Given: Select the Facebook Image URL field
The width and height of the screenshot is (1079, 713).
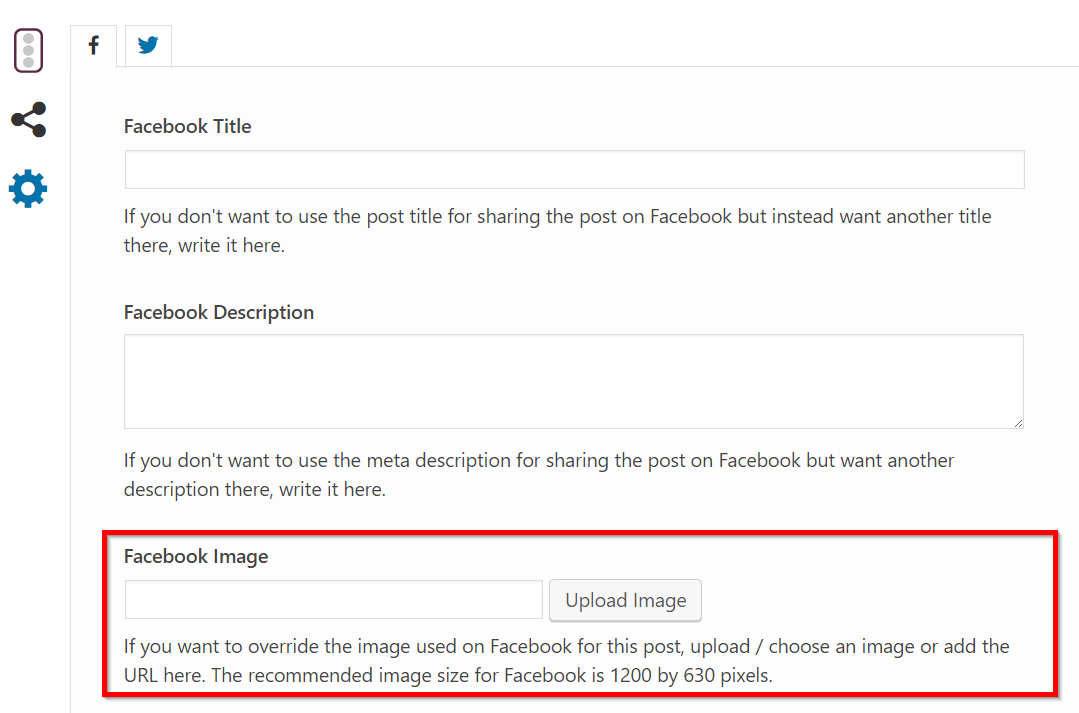Looking at the screenshot, I should (333, 600).
